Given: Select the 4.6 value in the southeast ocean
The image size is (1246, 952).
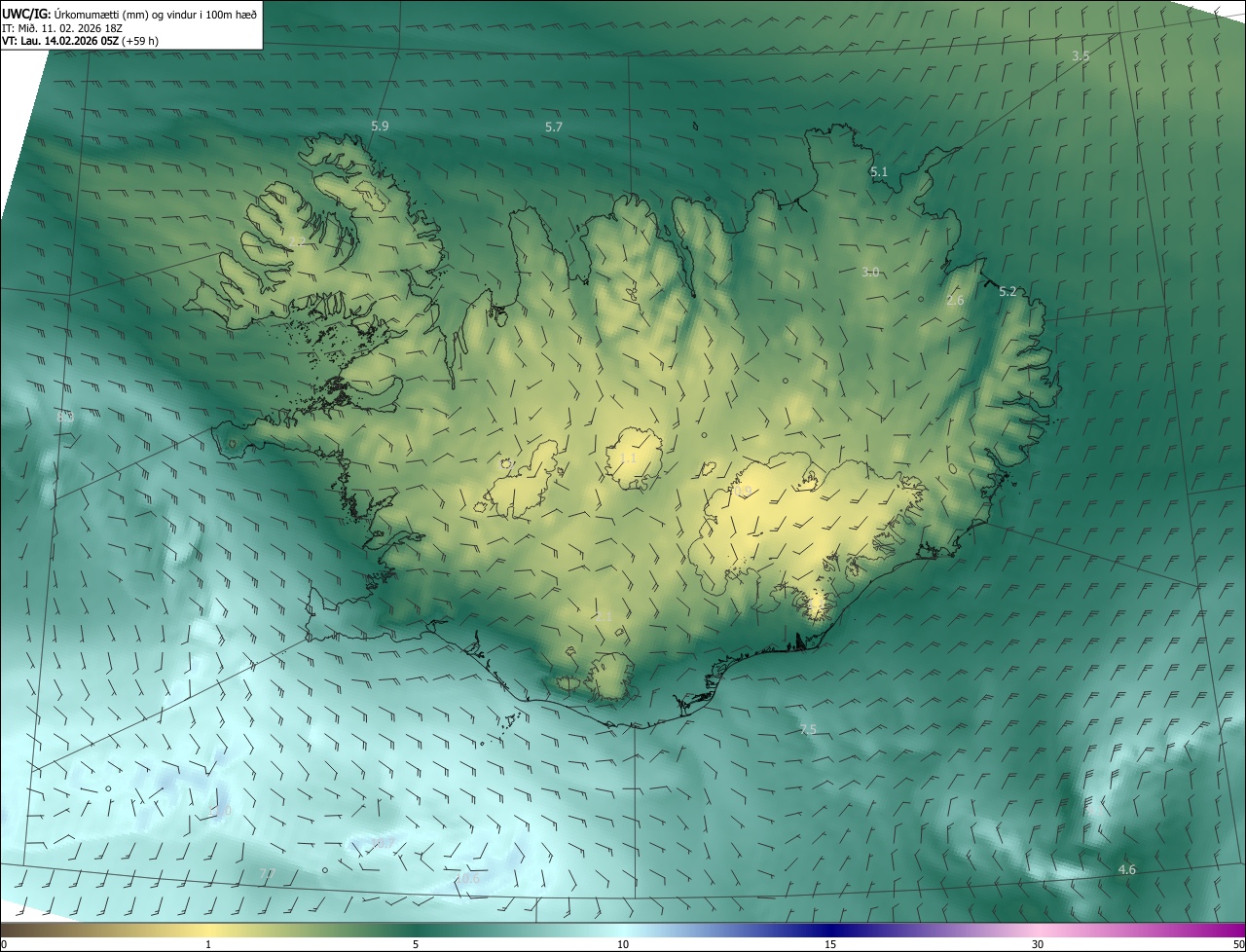Looking at the screenshot, I should click(x=1127, y=869).
